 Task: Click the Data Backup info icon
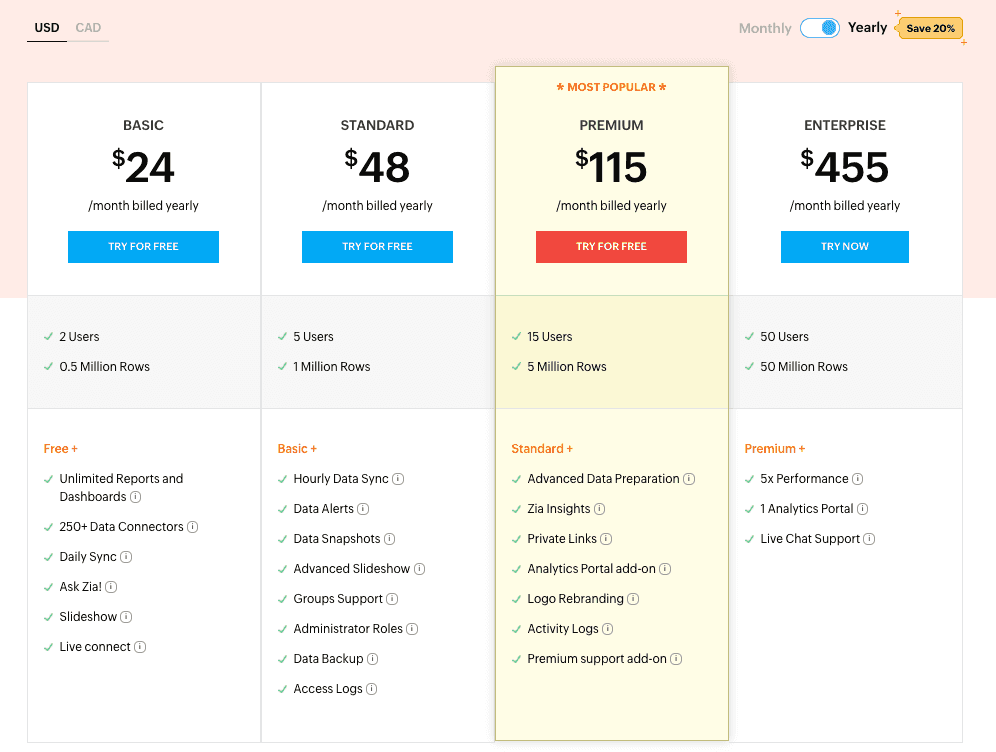point(372,659)
